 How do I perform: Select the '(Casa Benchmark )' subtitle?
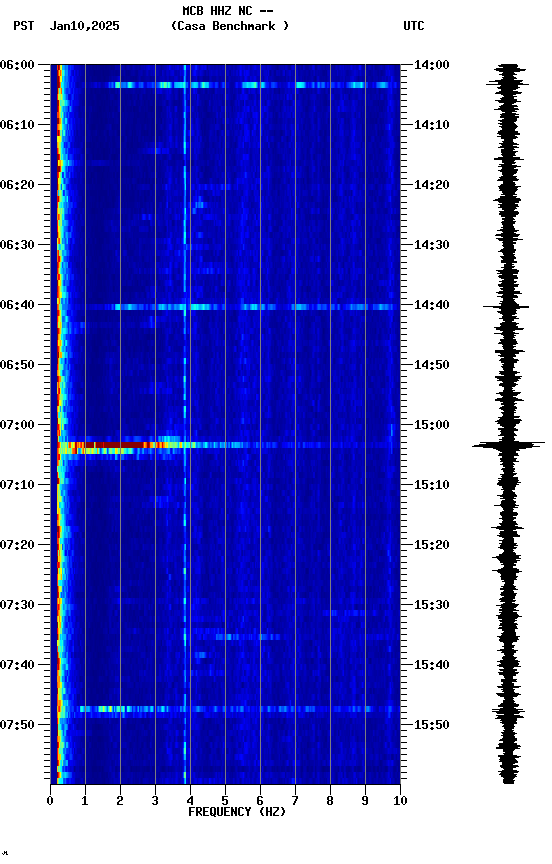230,26
